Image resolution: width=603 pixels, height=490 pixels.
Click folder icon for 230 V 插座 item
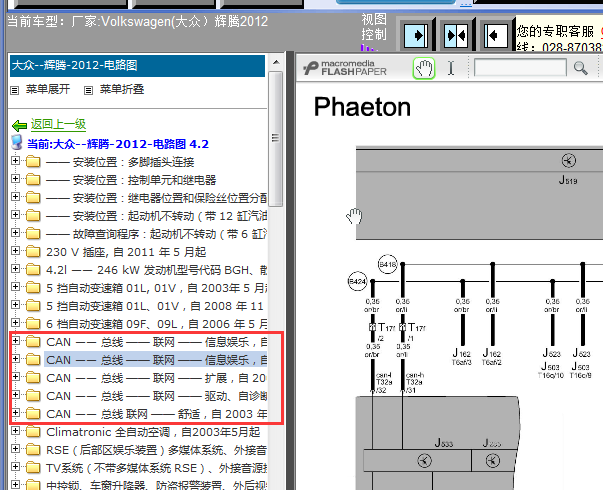click(33, 252)
